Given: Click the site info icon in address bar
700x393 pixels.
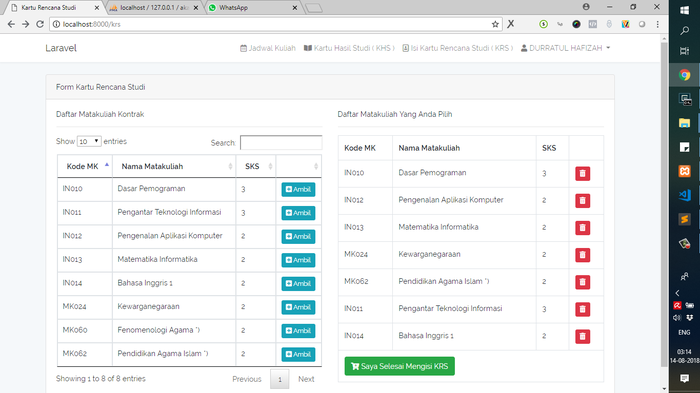Looking at the screenshot, I should [56, 24].
